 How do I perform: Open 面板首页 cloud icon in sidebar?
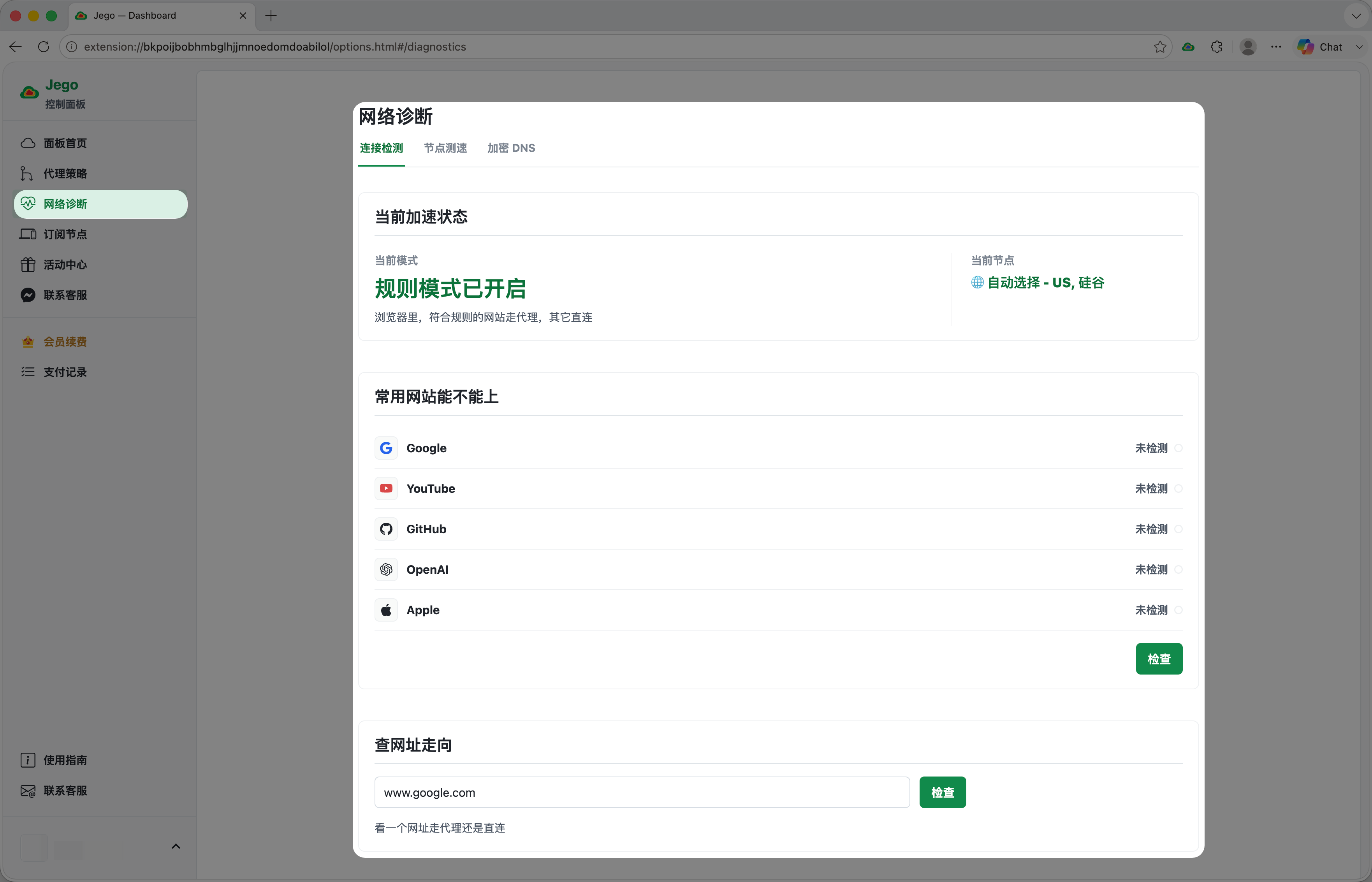pyautogui.click(x=28, y=143)
